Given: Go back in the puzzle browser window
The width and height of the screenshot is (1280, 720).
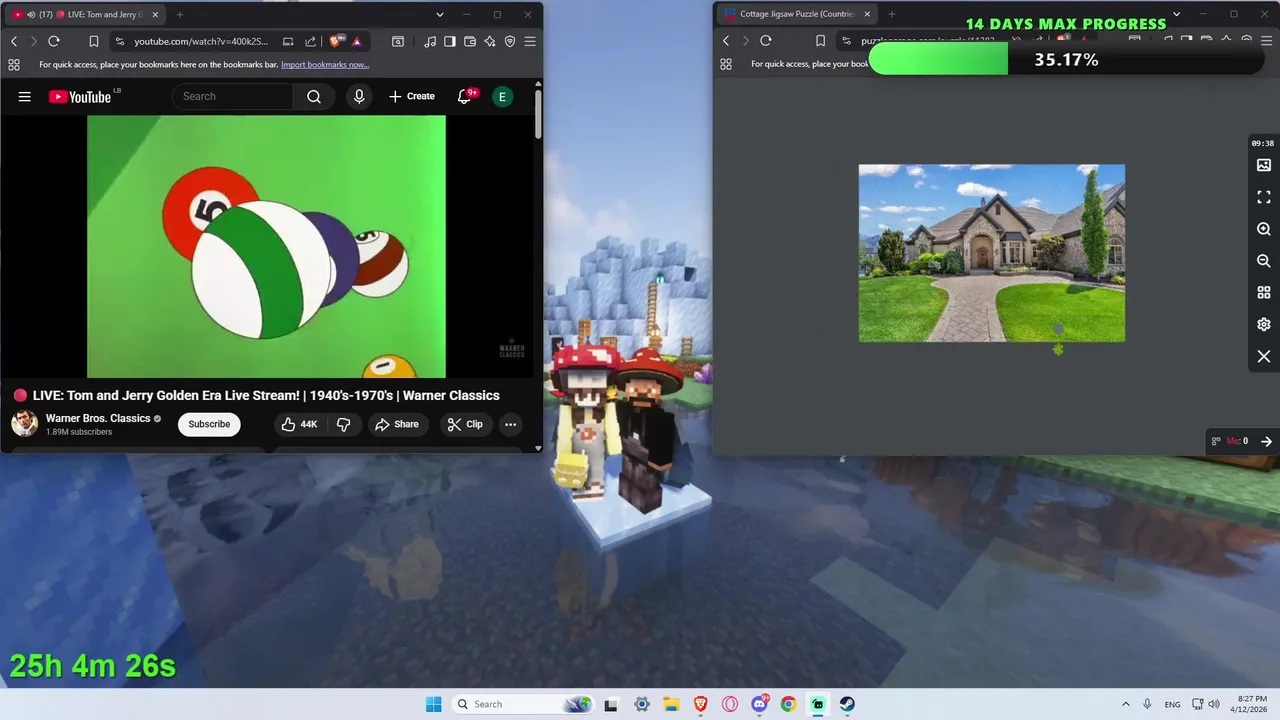Looking at the screenshot, I should (726, 41).
